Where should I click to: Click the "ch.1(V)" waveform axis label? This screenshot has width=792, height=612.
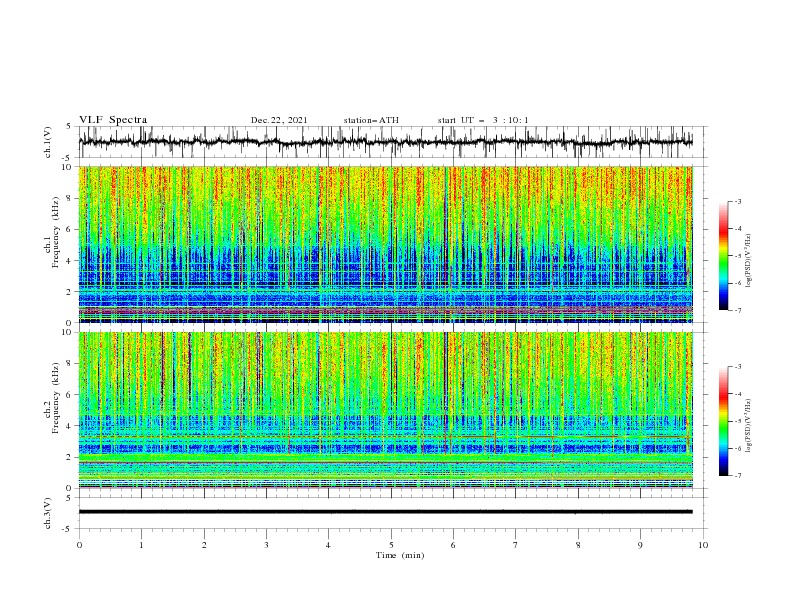pos(48,142)
